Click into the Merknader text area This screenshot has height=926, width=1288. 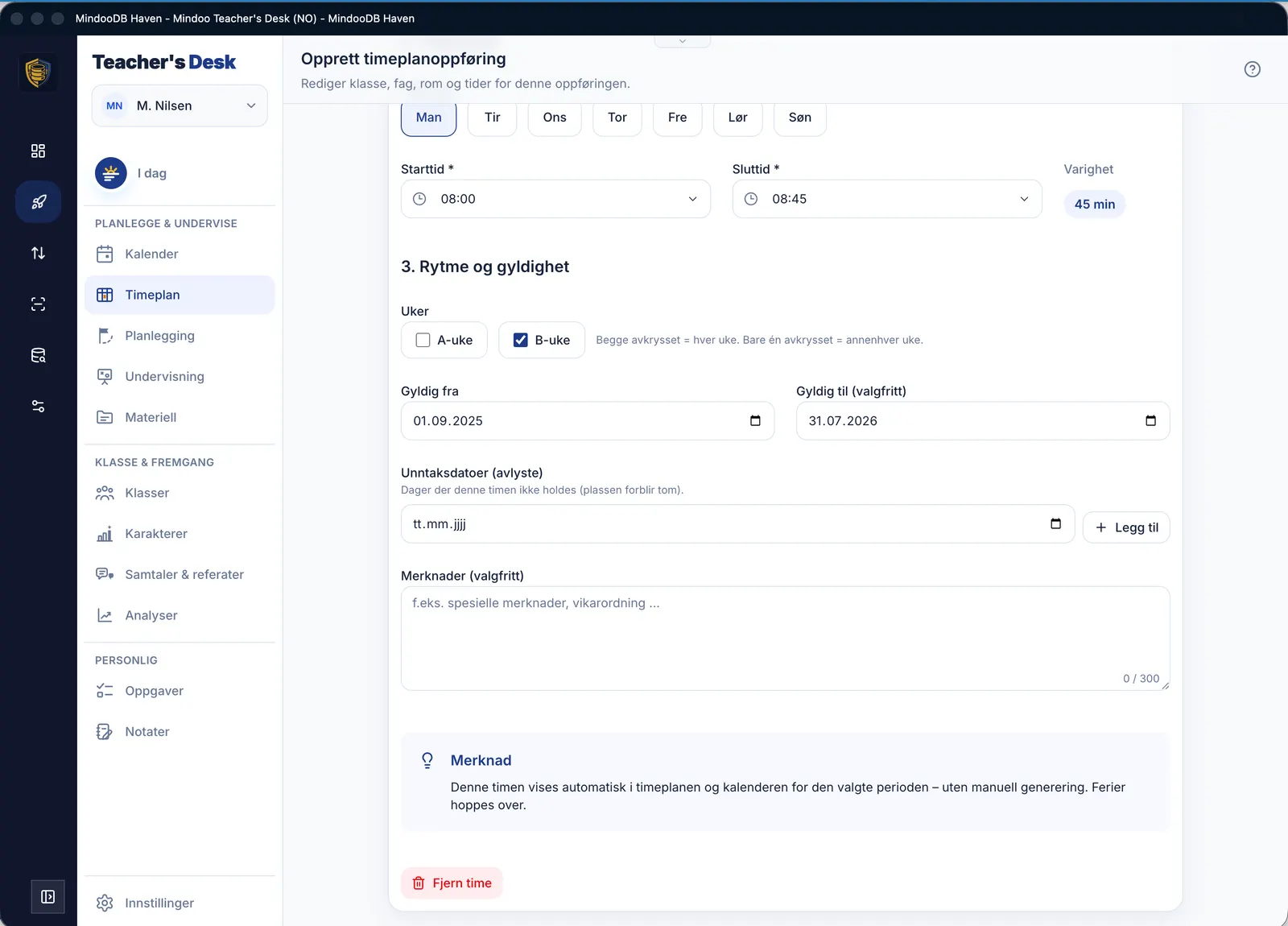click(x=785, y=639)
